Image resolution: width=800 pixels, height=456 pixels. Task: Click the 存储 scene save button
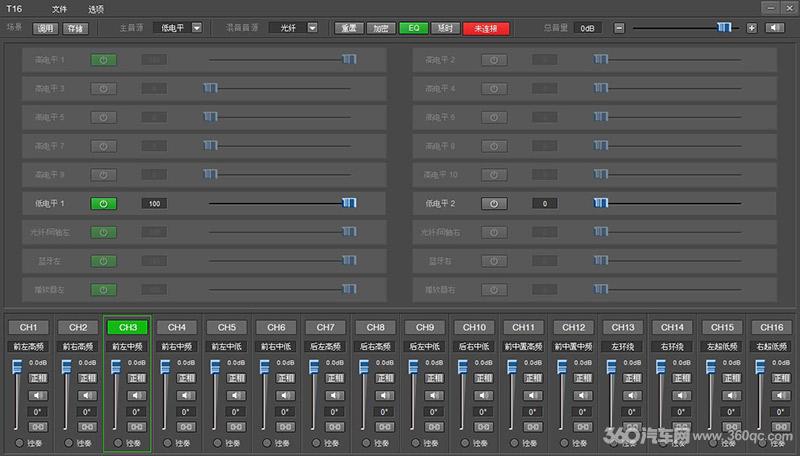tap(76, 29)
